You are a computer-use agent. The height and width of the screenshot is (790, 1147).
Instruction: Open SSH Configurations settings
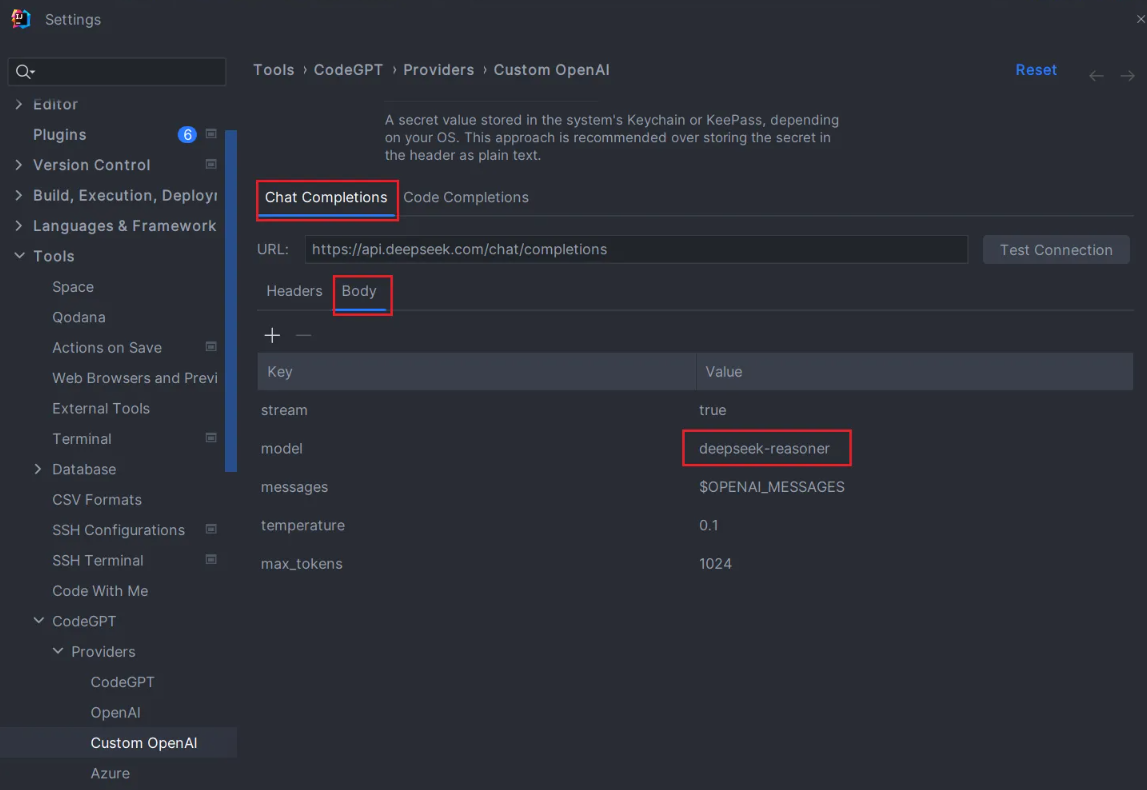[119, 530]
